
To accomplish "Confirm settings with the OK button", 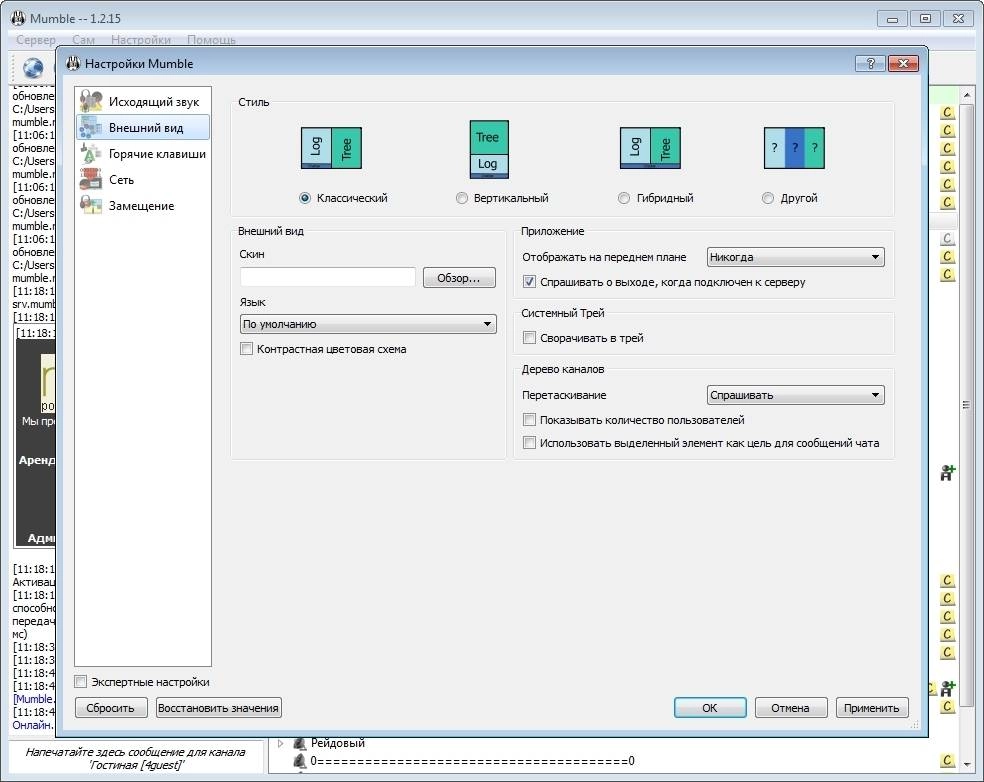I will [x=710, y=707].
